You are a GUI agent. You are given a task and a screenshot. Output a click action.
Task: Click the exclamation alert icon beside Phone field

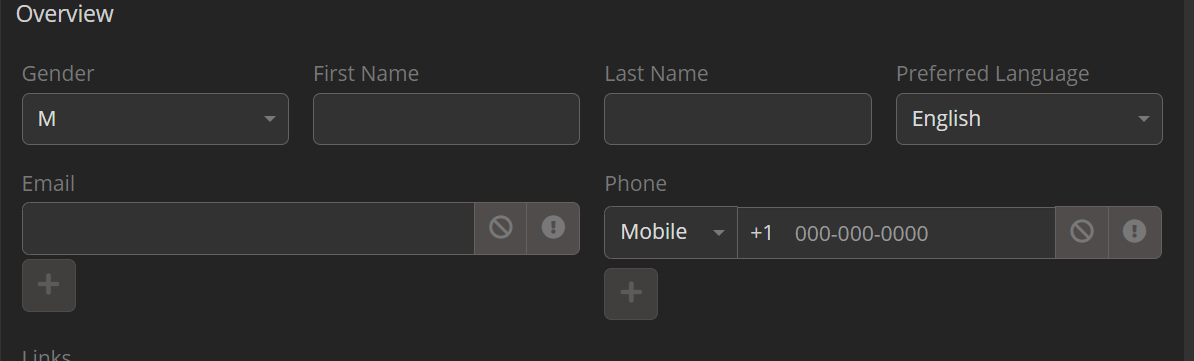coord(1134,232)
